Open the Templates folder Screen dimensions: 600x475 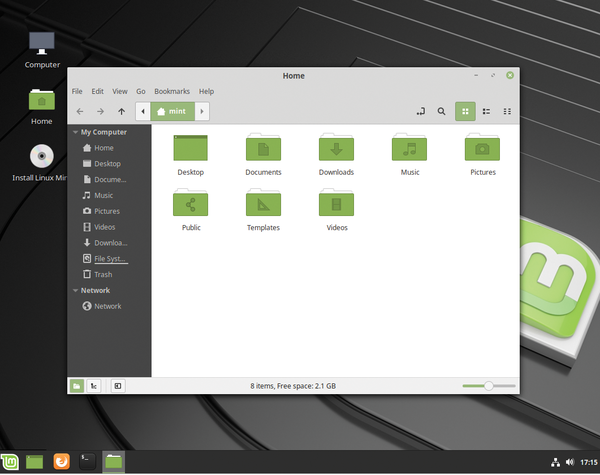(263, 204)
